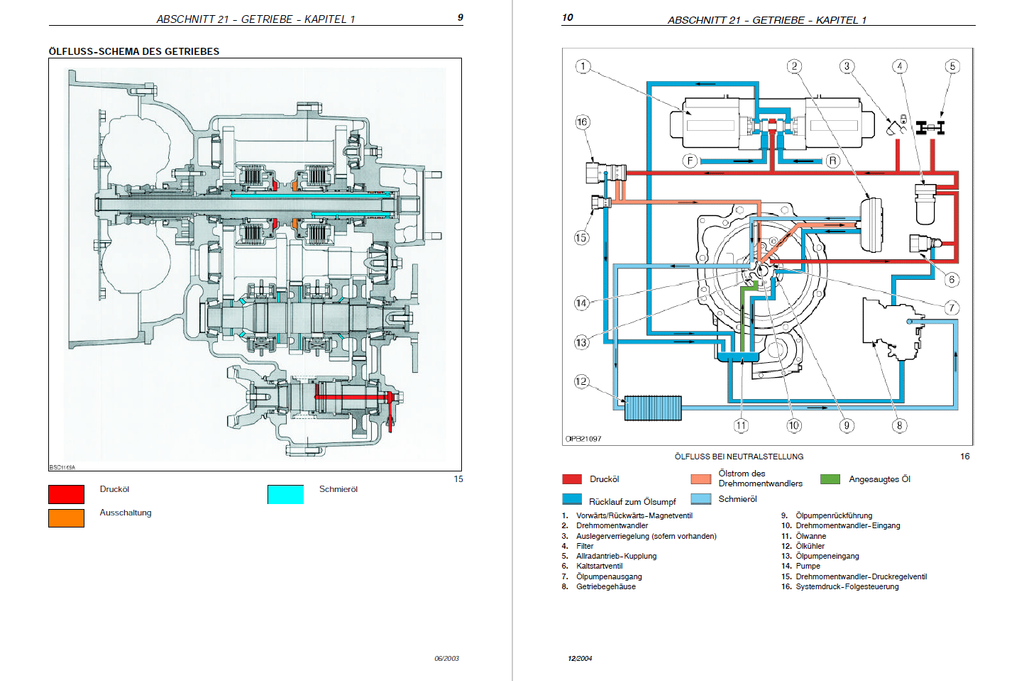The height and width of the screenshot is (681, 1024).
Task: Click the page number 9 in the header
Action: [460, 17]
